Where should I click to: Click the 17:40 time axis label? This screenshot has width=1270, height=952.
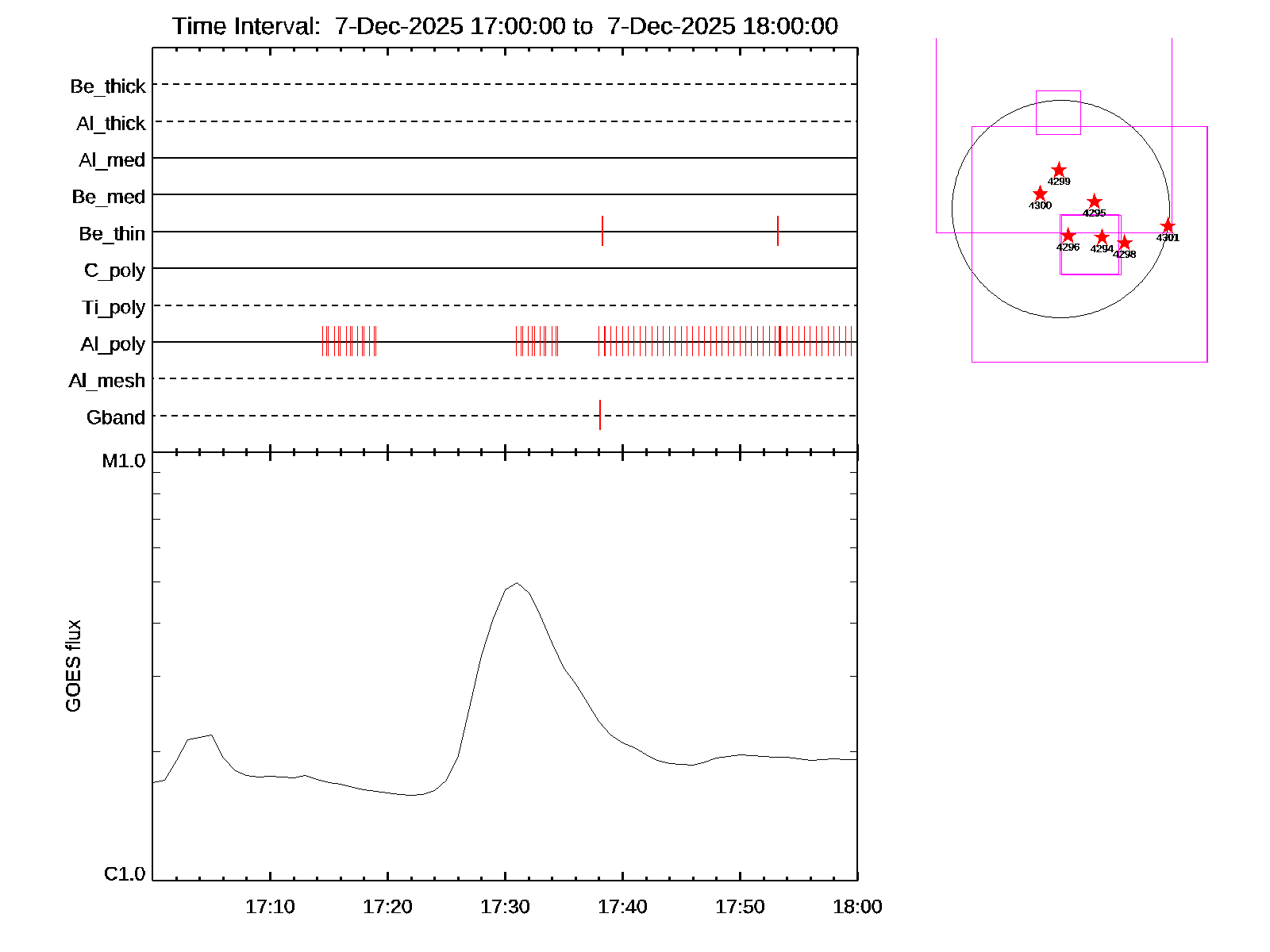[622, 907]
